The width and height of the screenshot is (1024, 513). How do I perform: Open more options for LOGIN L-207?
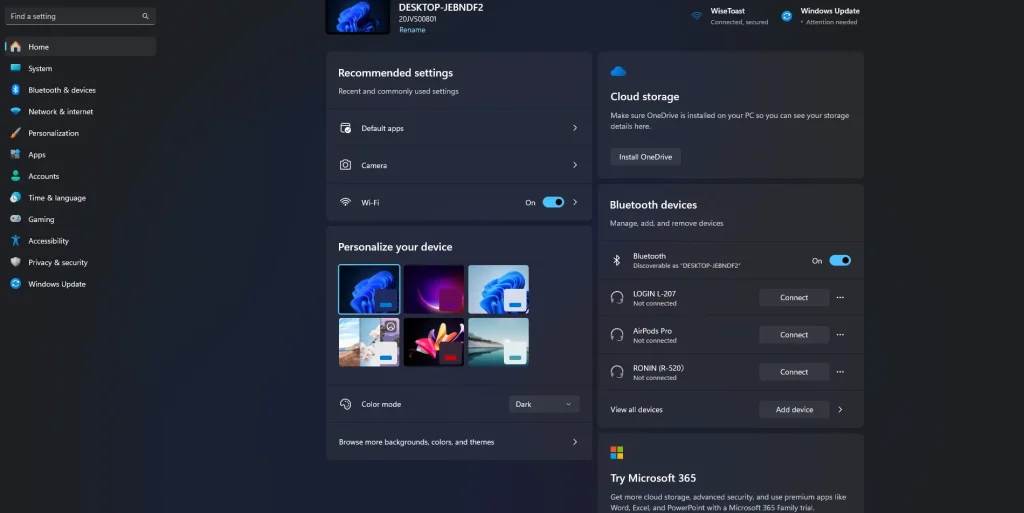coord(840,298)
